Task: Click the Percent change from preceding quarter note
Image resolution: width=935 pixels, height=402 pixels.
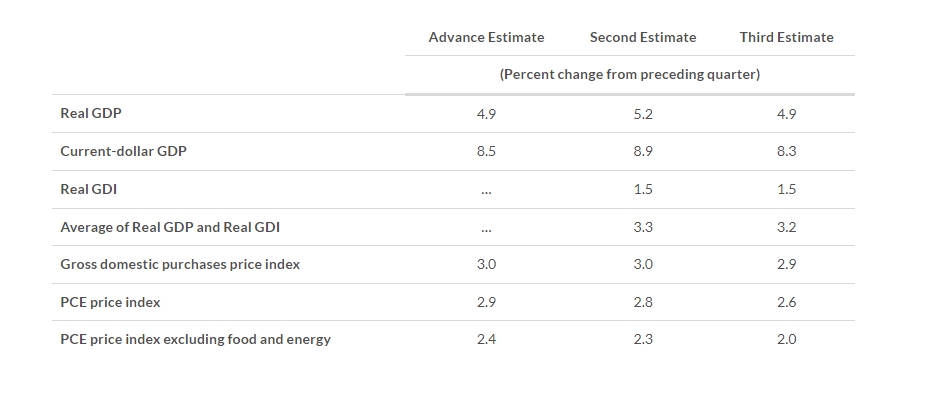Action: point(629,74)
